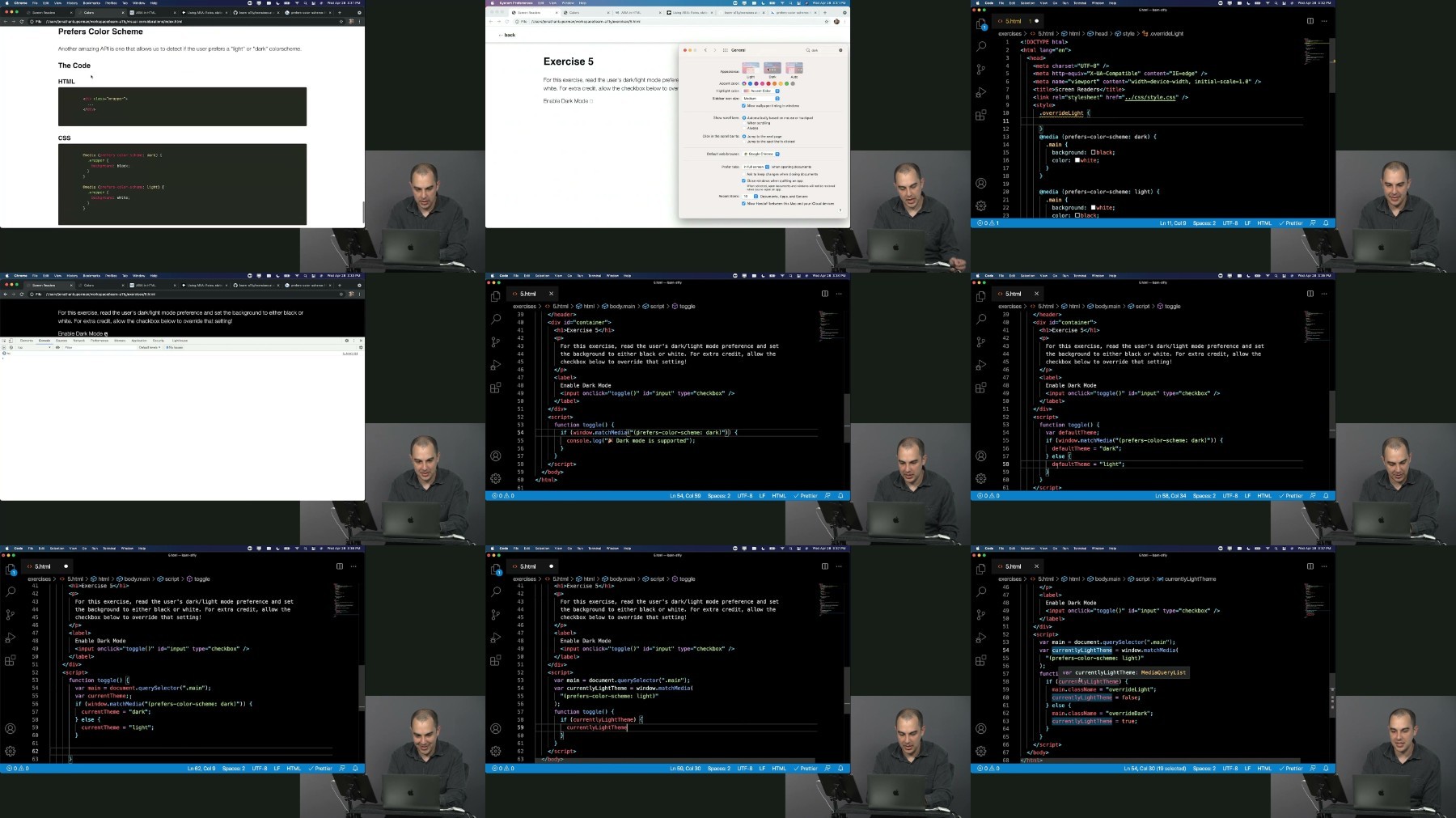Follow the ../css/style.css link in the code editor
This screenshot has height=818, width=1456.
click(x=1149, y=97)
